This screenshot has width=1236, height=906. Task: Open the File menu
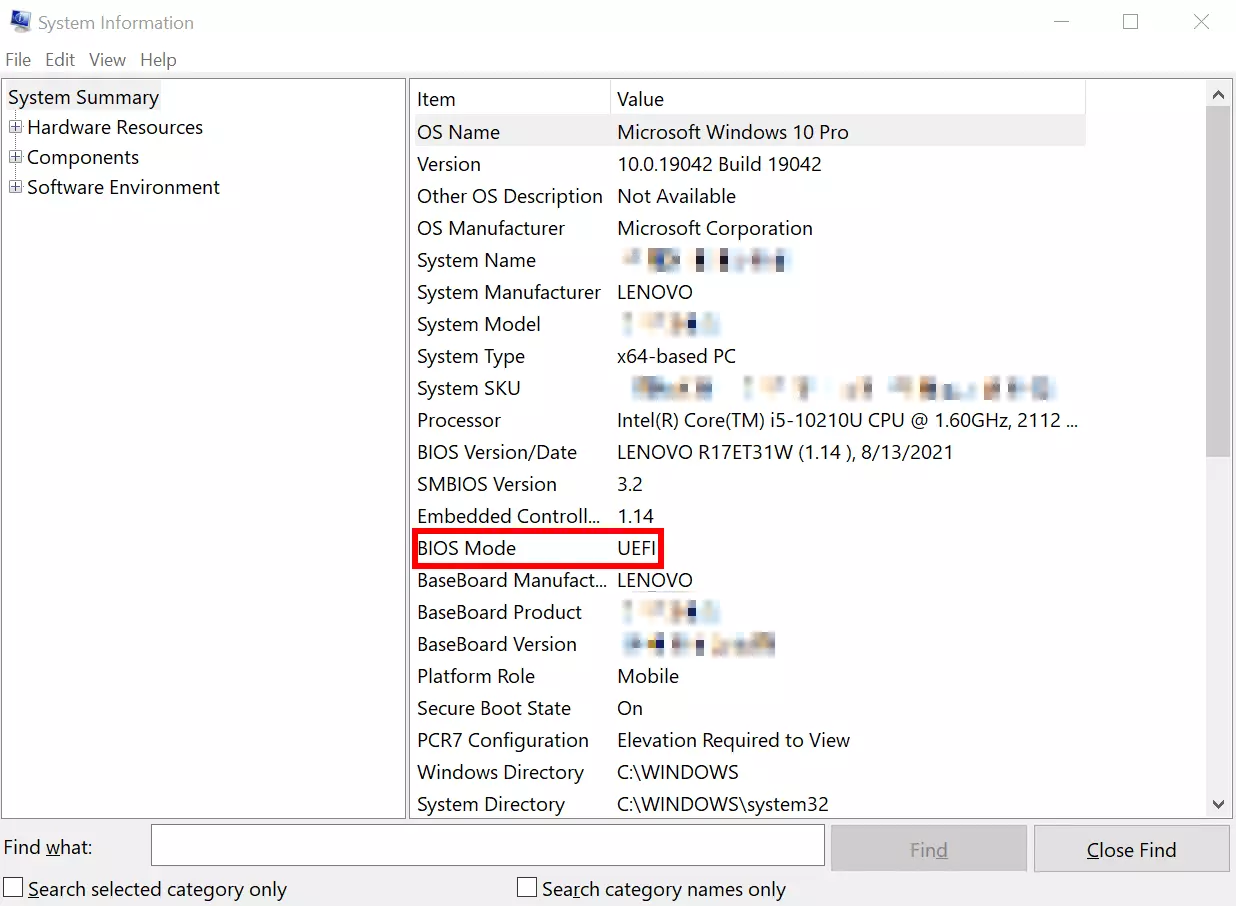[x=18, y=60]
